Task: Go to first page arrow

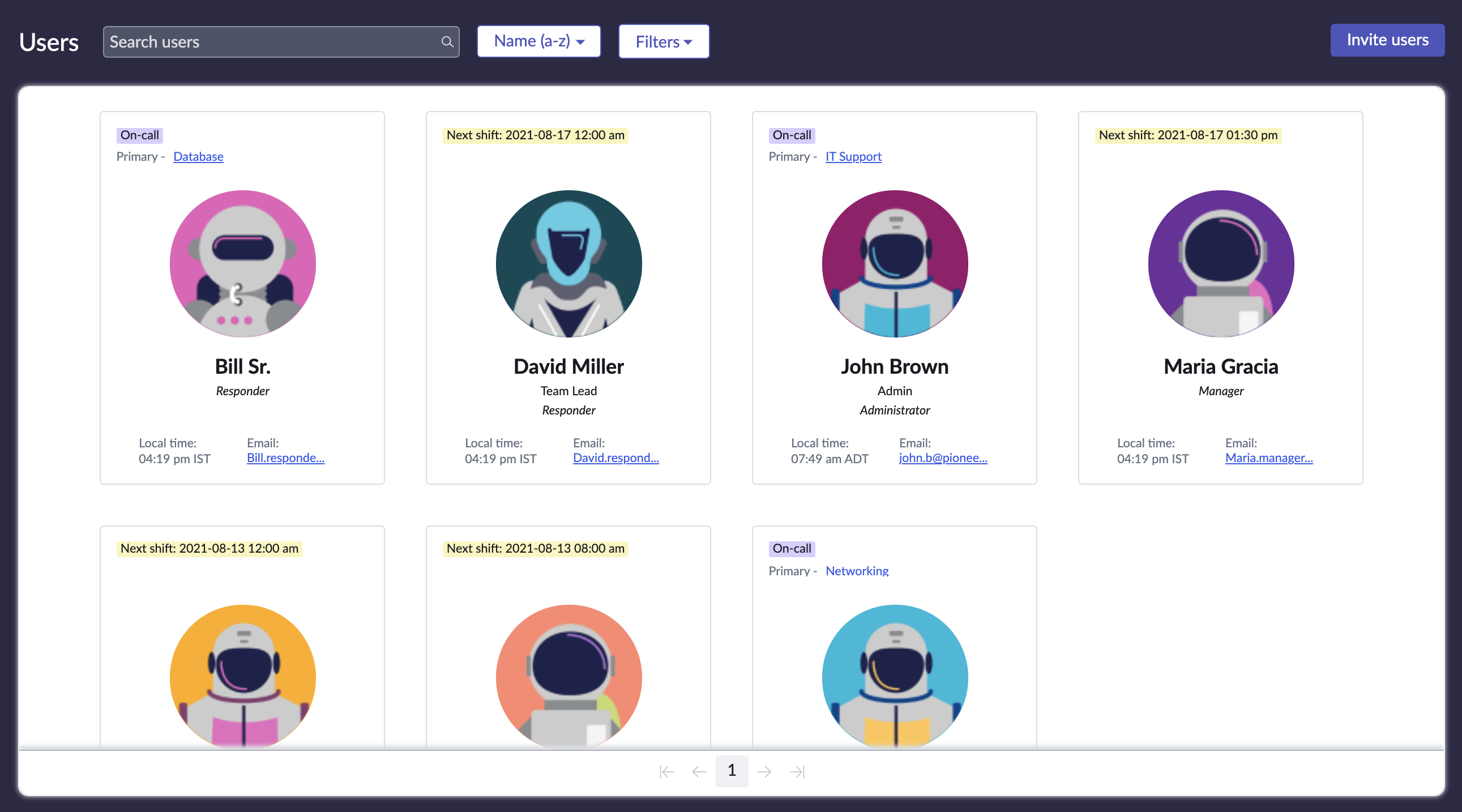Action: (667, 772)
